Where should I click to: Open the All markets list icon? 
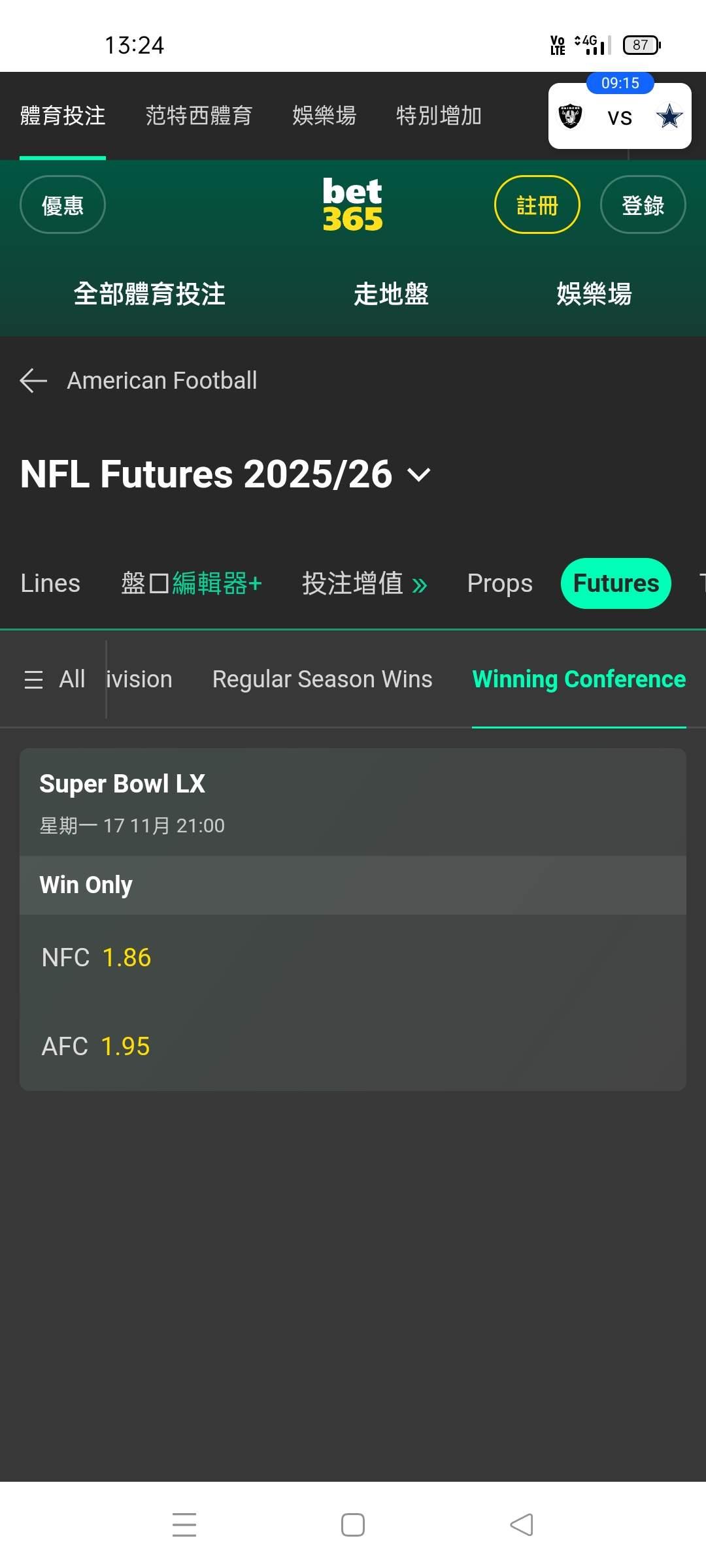point(34,679)
